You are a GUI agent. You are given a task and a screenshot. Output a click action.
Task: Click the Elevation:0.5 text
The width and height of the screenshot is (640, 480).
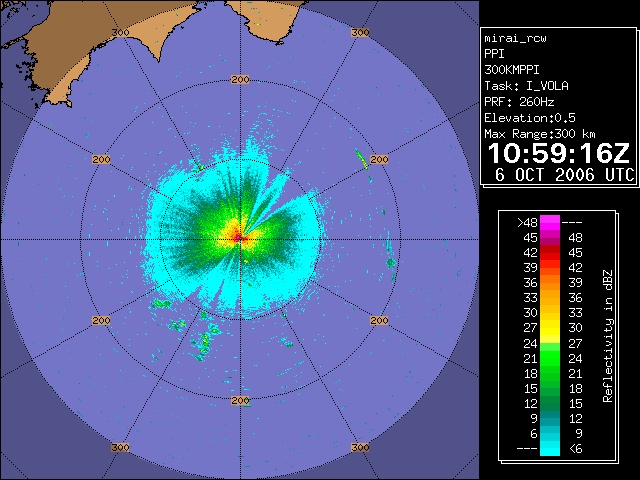[x=530, y=118]
